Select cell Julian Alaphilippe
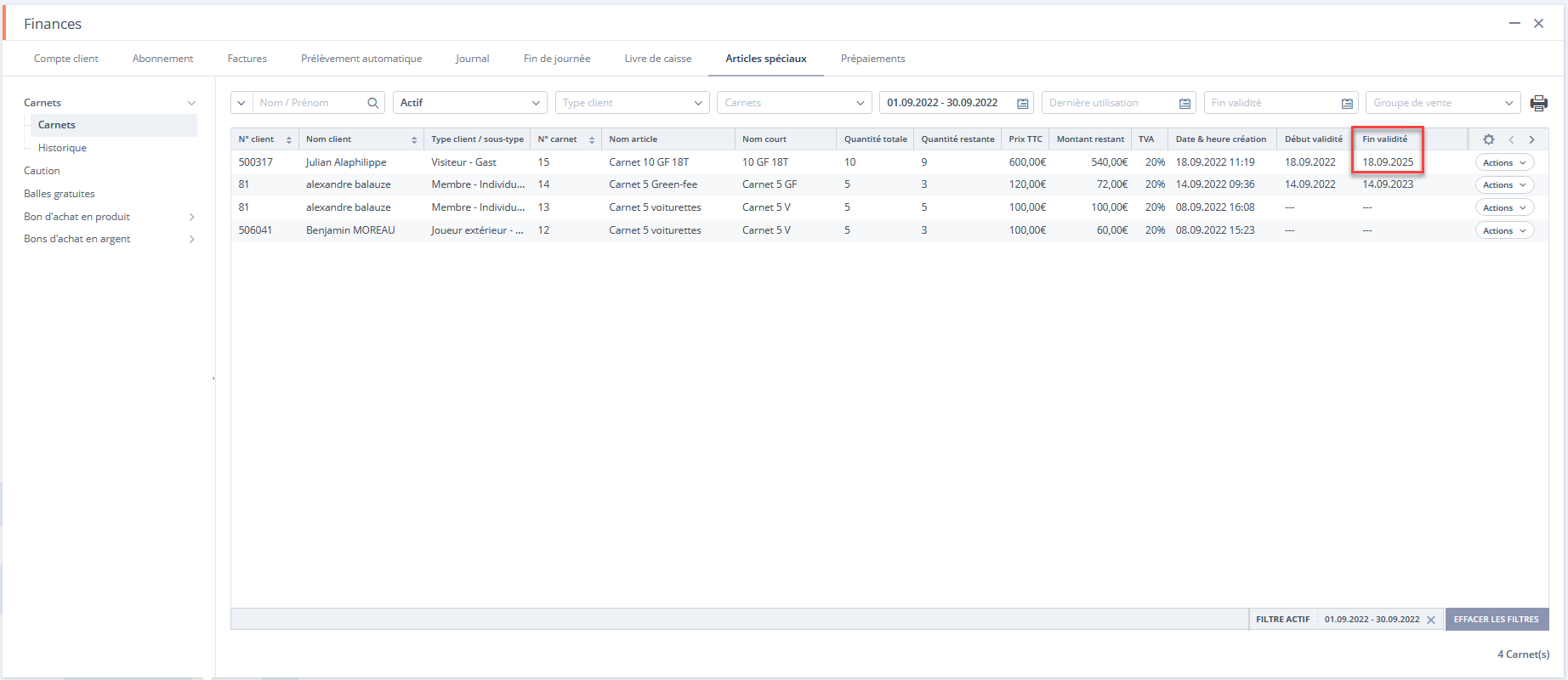This screenshot has width=1568, height=680. (x=346, y=162)
